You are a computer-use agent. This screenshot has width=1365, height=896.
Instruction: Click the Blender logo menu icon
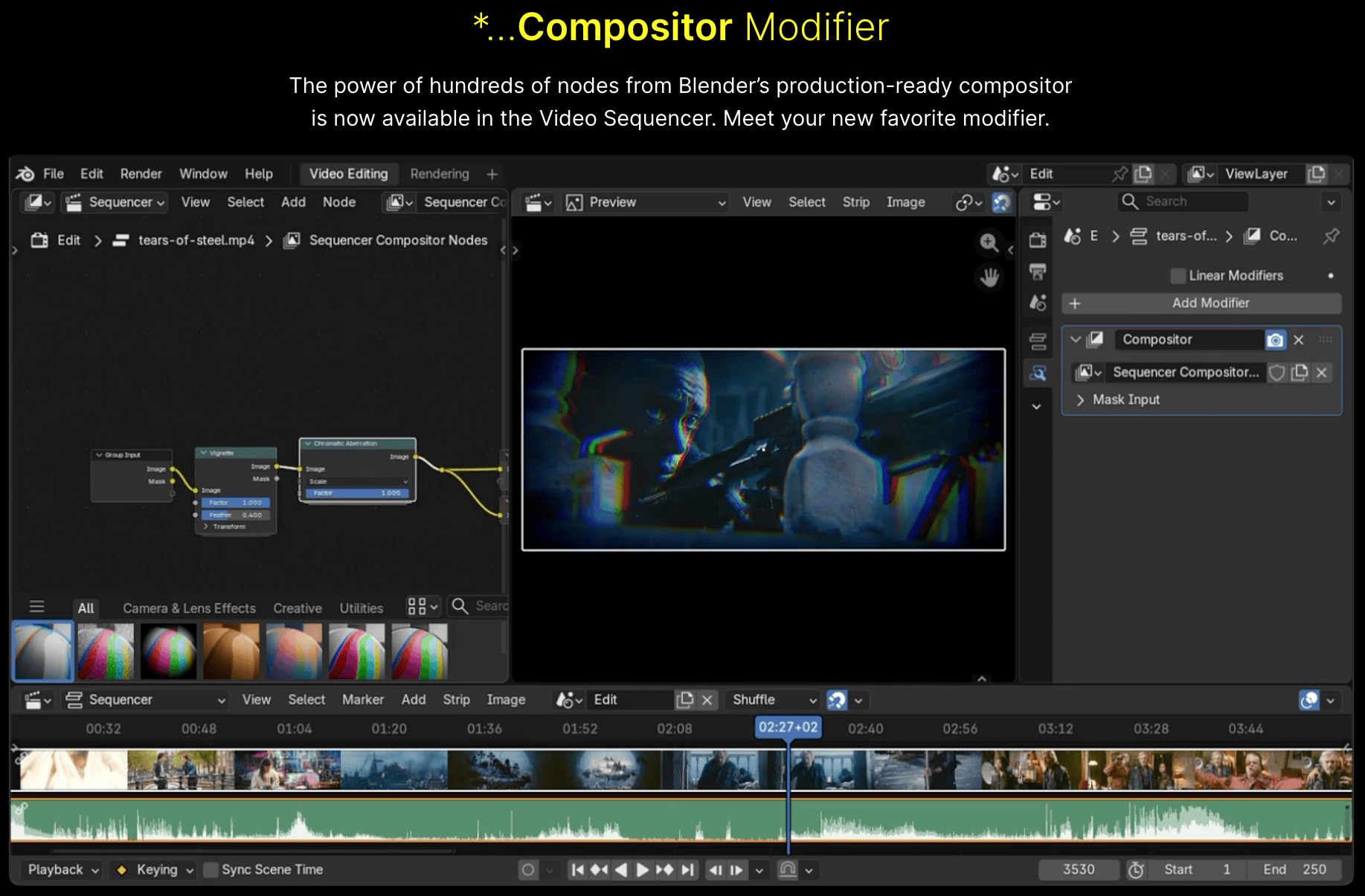(x=25, y=174)
